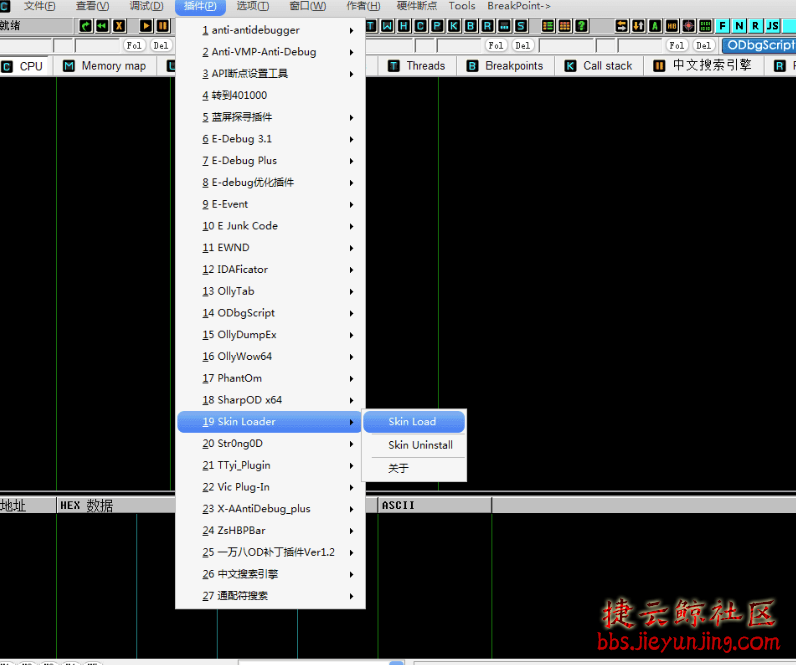Click the green grid toolbar icon

tap(705, 26)
